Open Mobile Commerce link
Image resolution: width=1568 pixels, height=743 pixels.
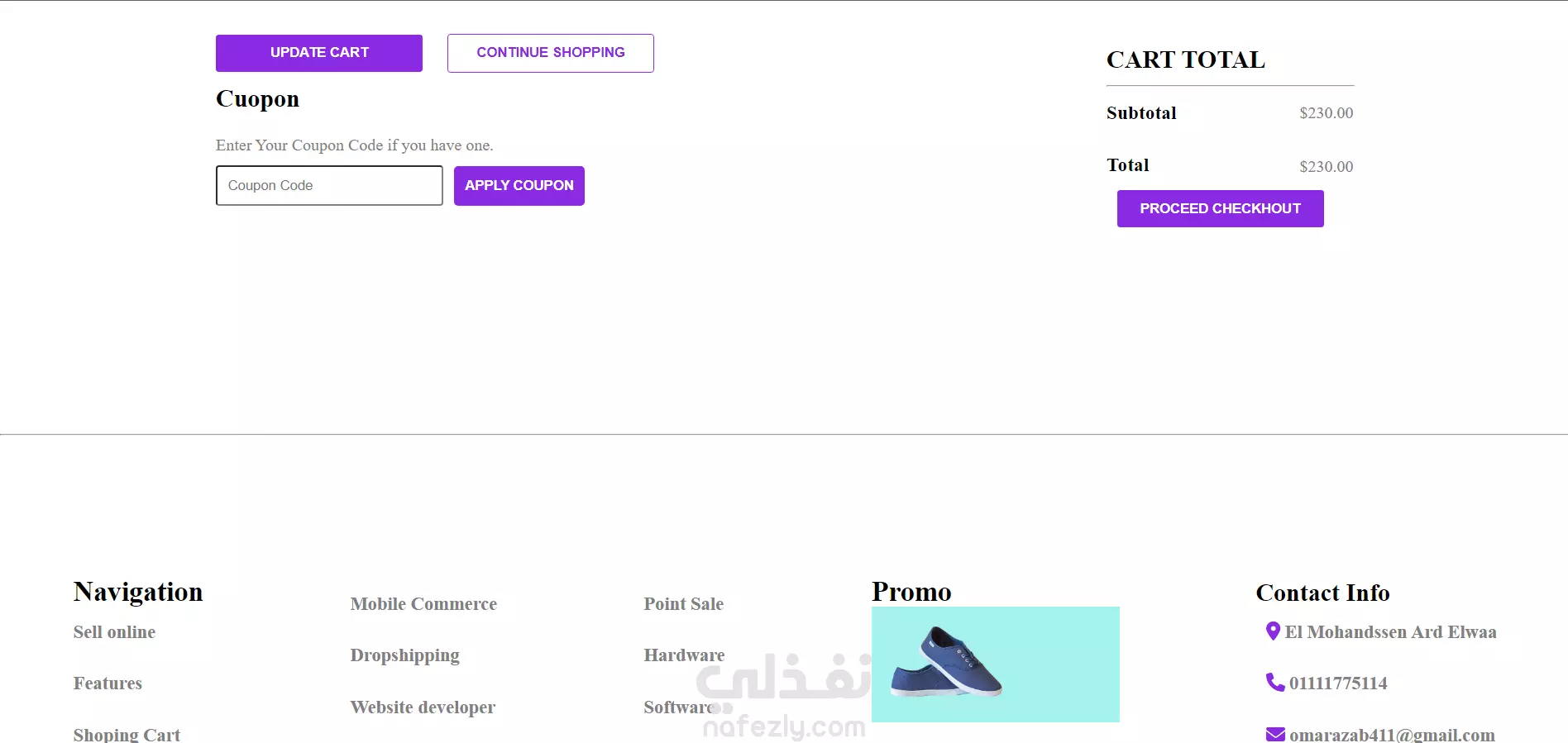tap(423, 604)
